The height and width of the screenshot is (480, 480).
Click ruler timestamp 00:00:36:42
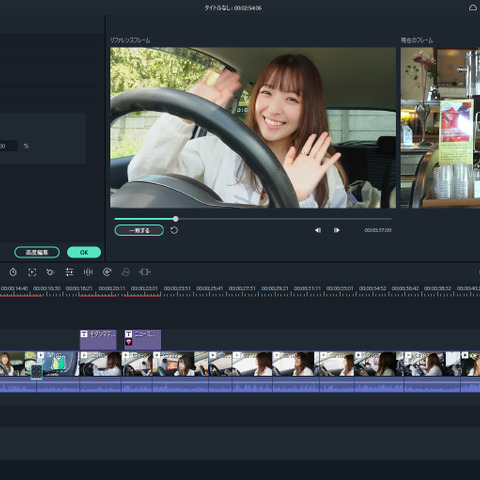coord(405,288)
